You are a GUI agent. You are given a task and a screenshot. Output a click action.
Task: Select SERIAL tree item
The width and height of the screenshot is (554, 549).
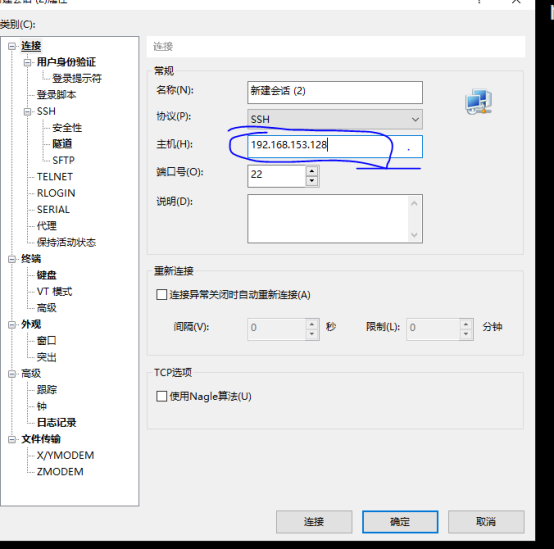click(x=53, y=209)
